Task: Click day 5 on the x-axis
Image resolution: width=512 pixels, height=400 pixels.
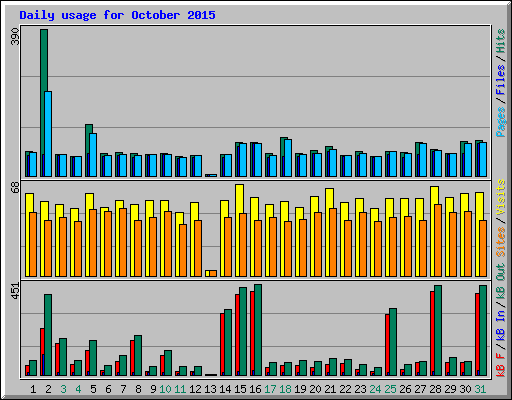Action: (93, 389)
